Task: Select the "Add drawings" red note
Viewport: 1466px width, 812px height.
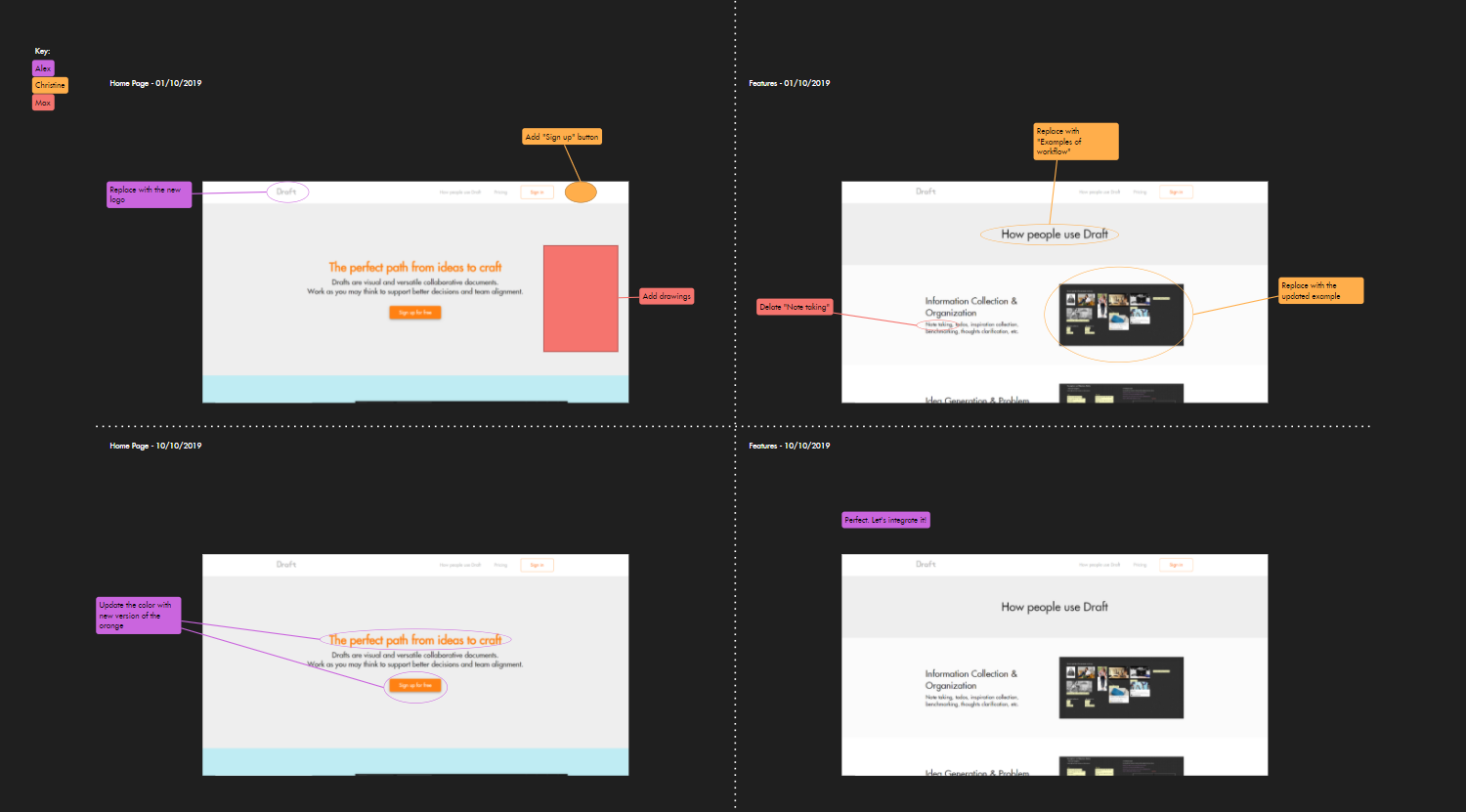Action: tap(667, 296)
